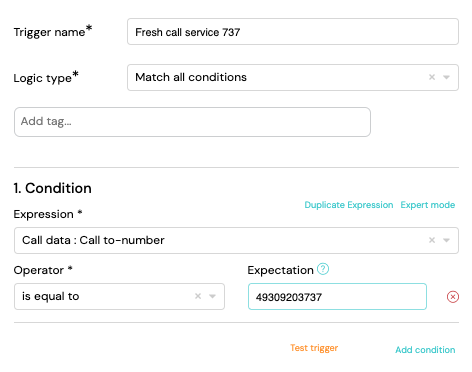Open the Expectation help question-mark icon
Image resolution: width=472 pixels, height=372 pixels.
(x=323, y=269)
